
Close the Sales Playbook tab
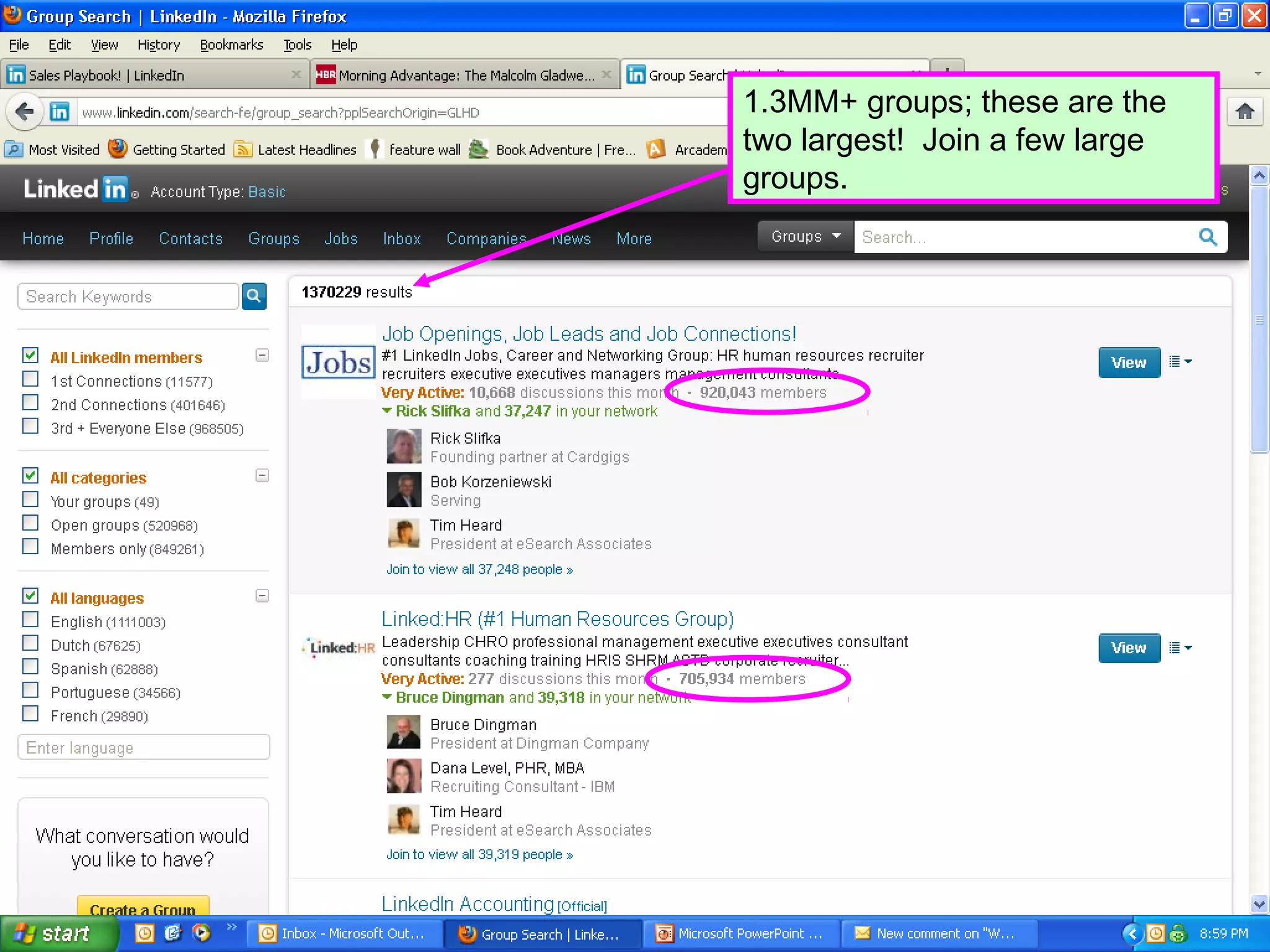pyautogui.click(x=296, y=74)
